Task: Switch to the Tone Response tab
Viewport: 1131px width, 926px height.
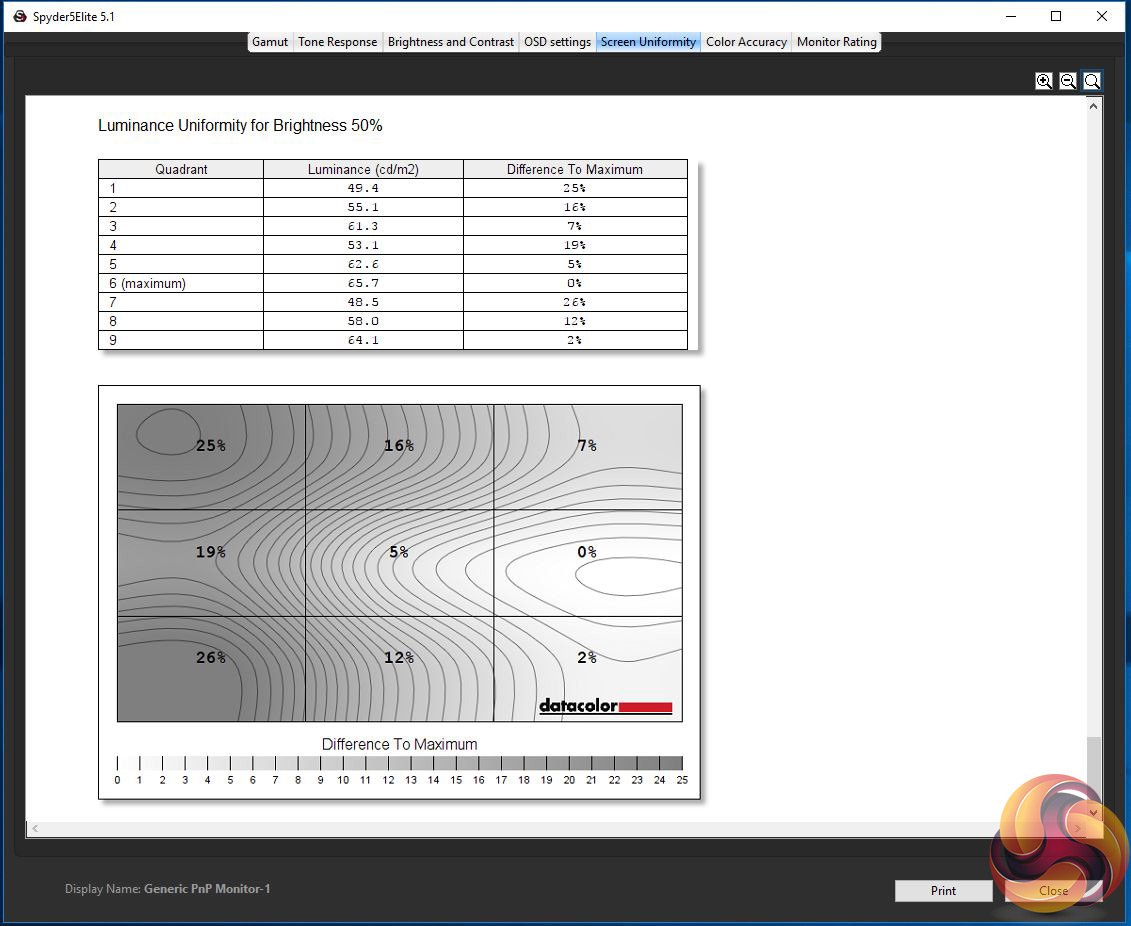Action: coord(338,42)
